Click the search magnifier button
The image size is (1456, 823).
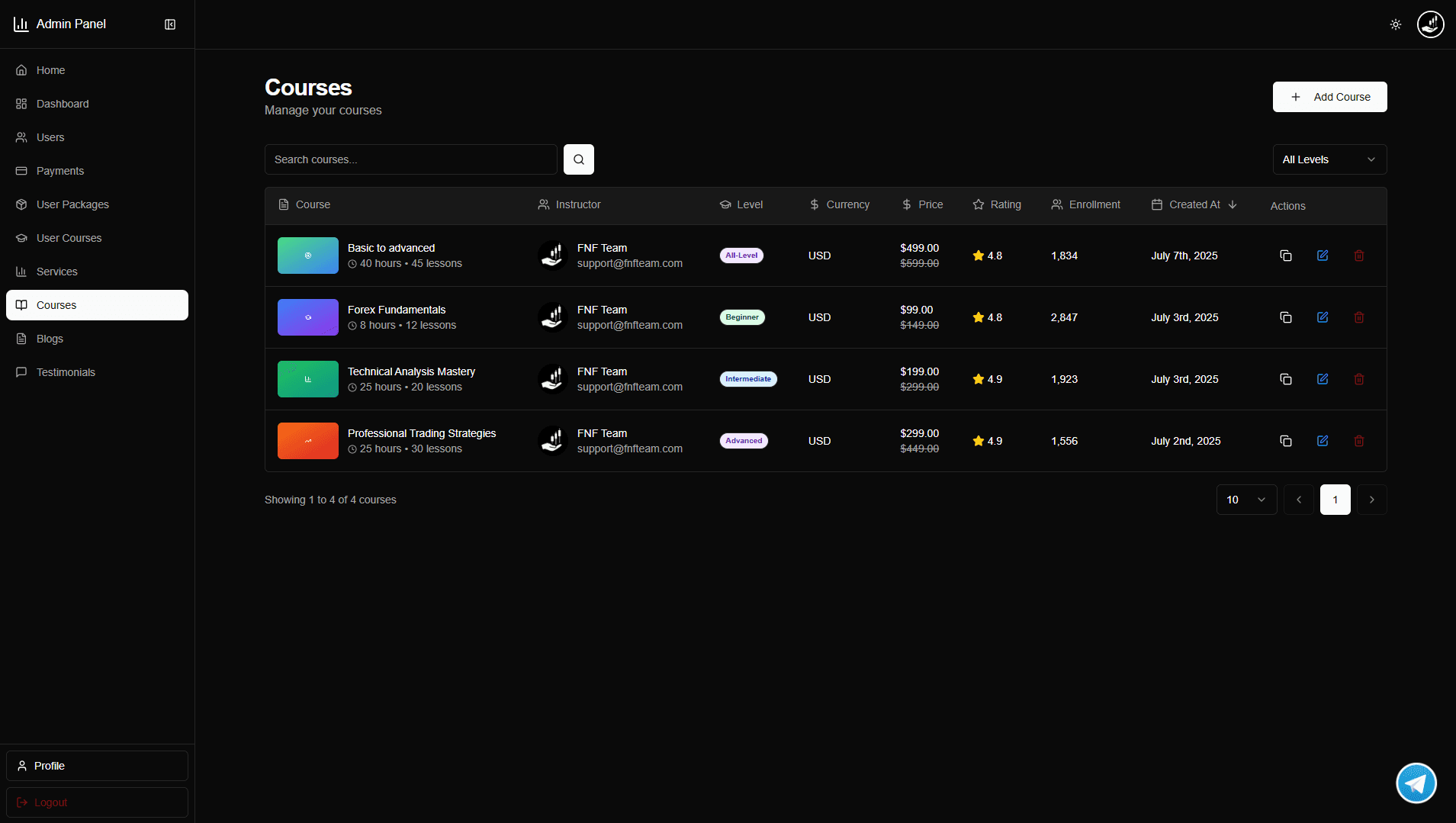(579, 159)
